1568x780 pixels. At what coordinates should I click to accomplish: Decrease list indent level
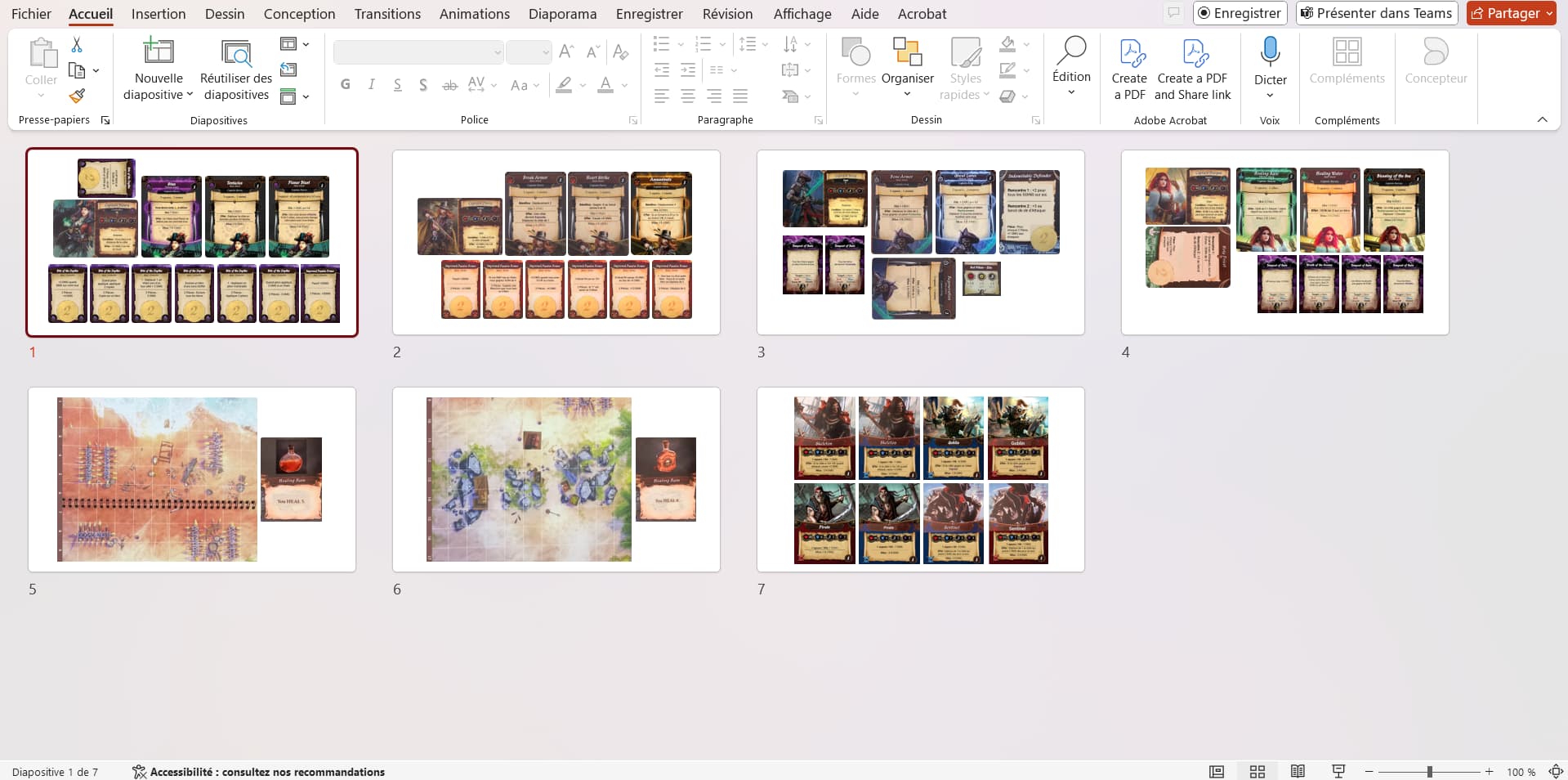pos(662,70)
